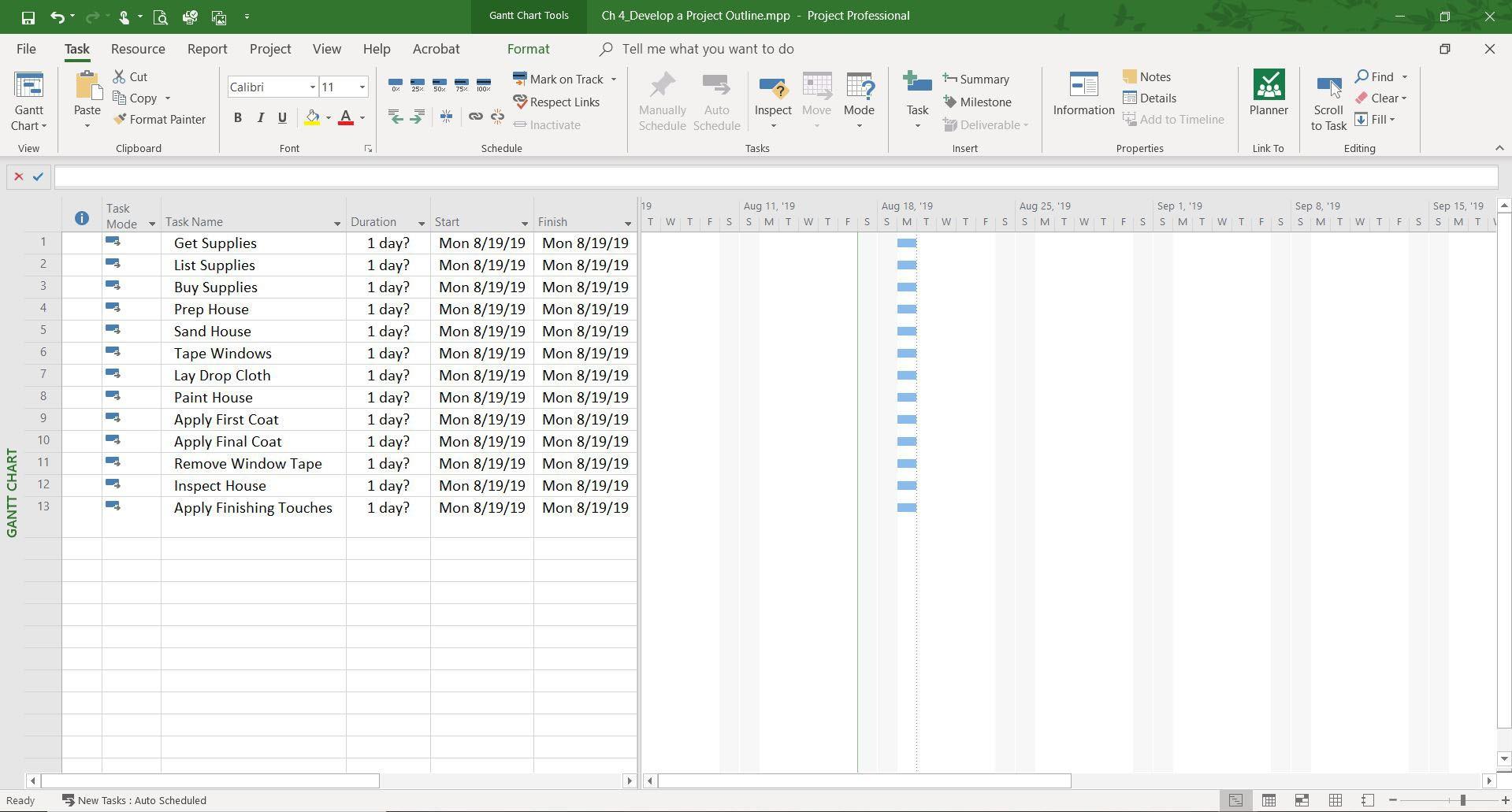This screenshot has width=1512, height=812.
Task: Click New Tasks: Auto Scheduled status
Action: pos(134,800)
